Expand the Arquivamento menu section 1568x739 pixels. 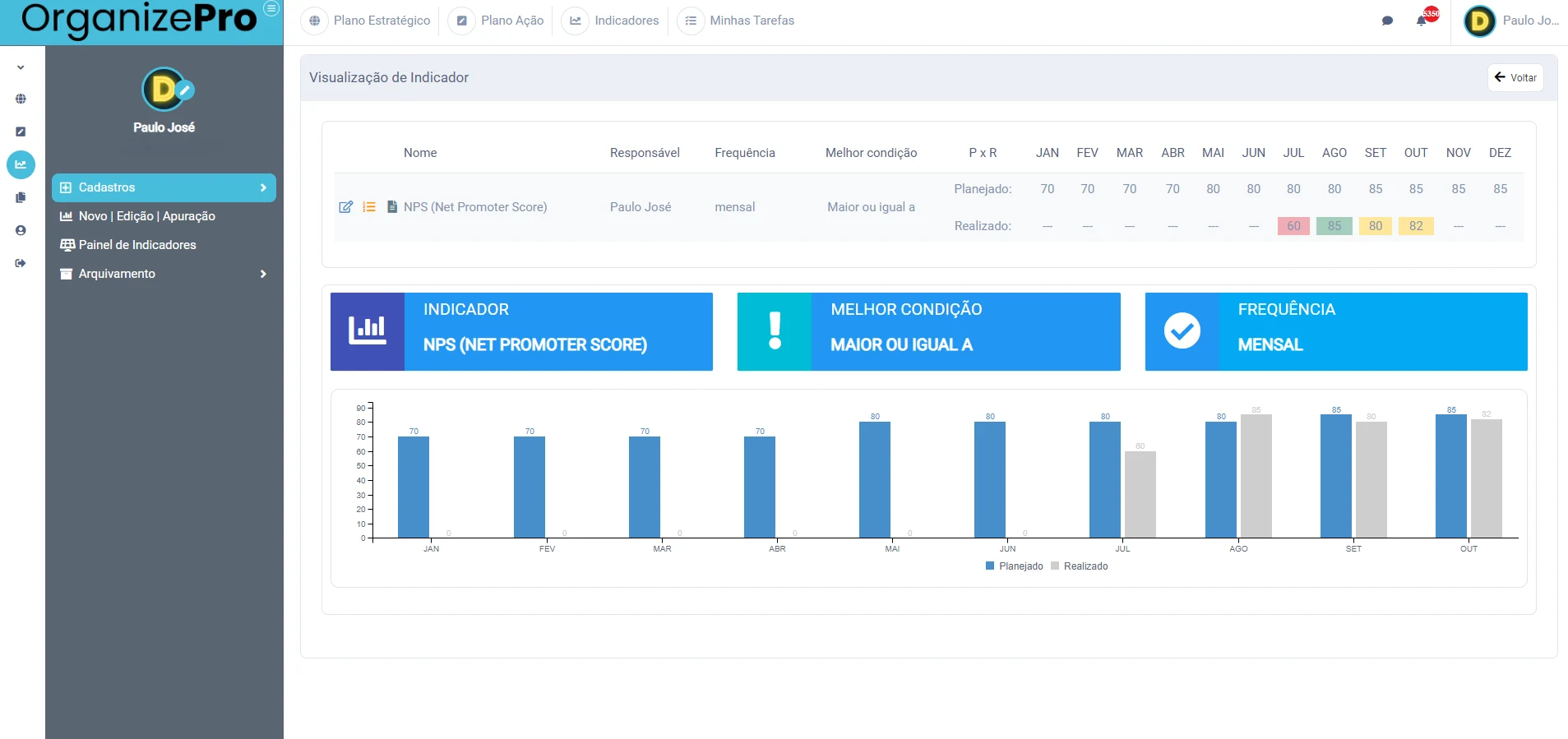164,274
